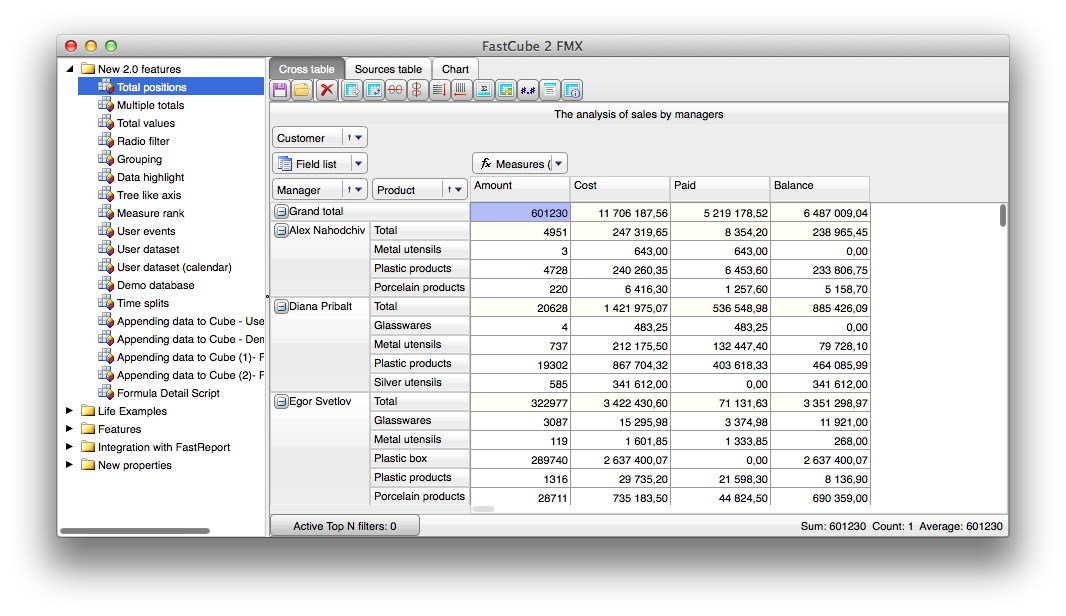
Task: Open the Grouping example
Action: tap(139, 159)
